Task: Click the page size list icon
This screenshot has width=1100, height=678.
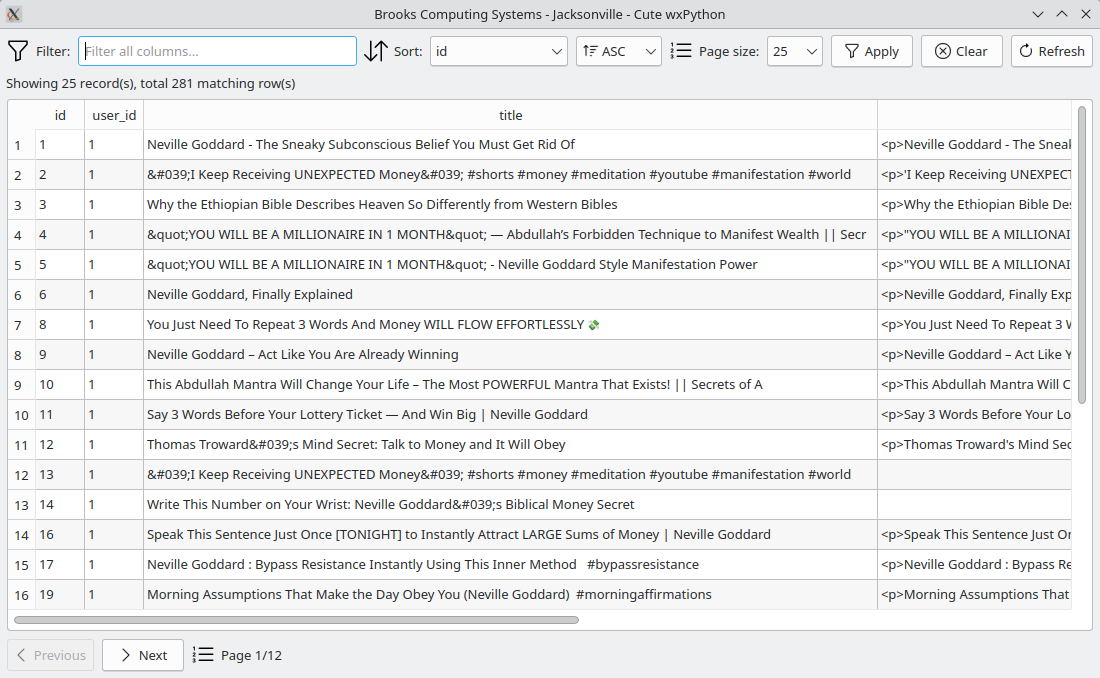Action: pyautogui.click(x=681, y=51)
